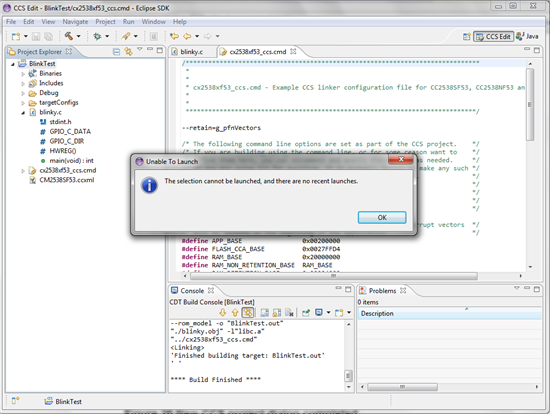The width and height of the screenshot is (550, 414).
Task: Maximize the Project Explorer view
Action: click(x=160, y=50)
